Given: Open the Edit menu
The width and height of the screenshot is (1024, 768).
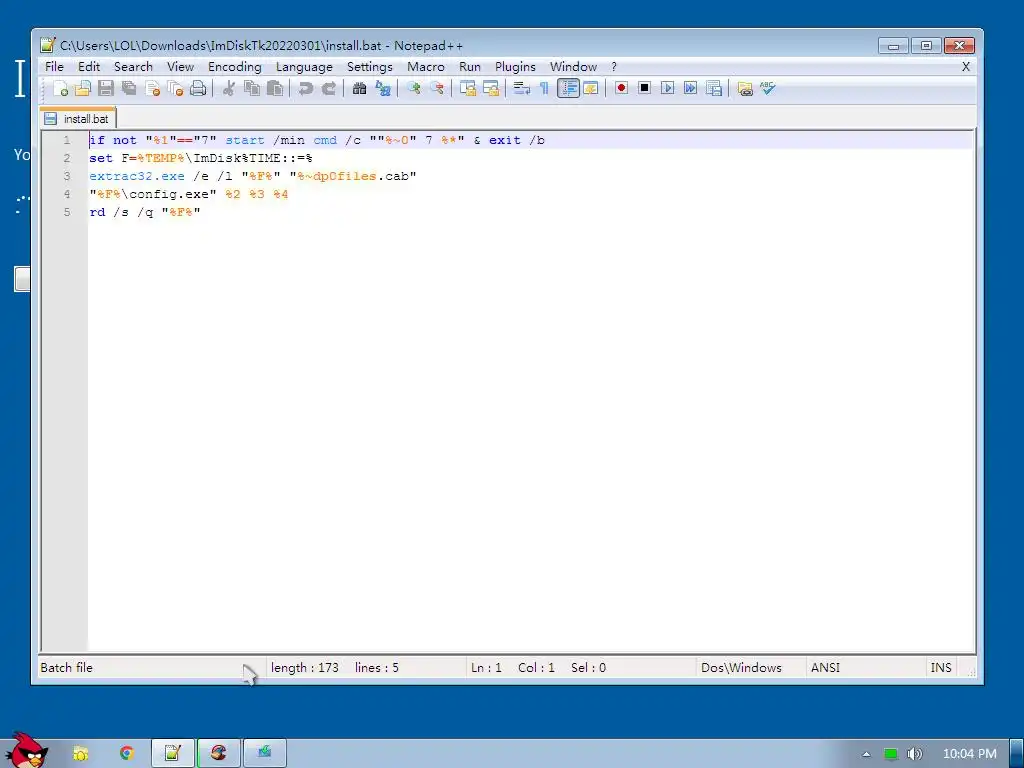Looking at the screenshot, I should (x=89, y=67).
